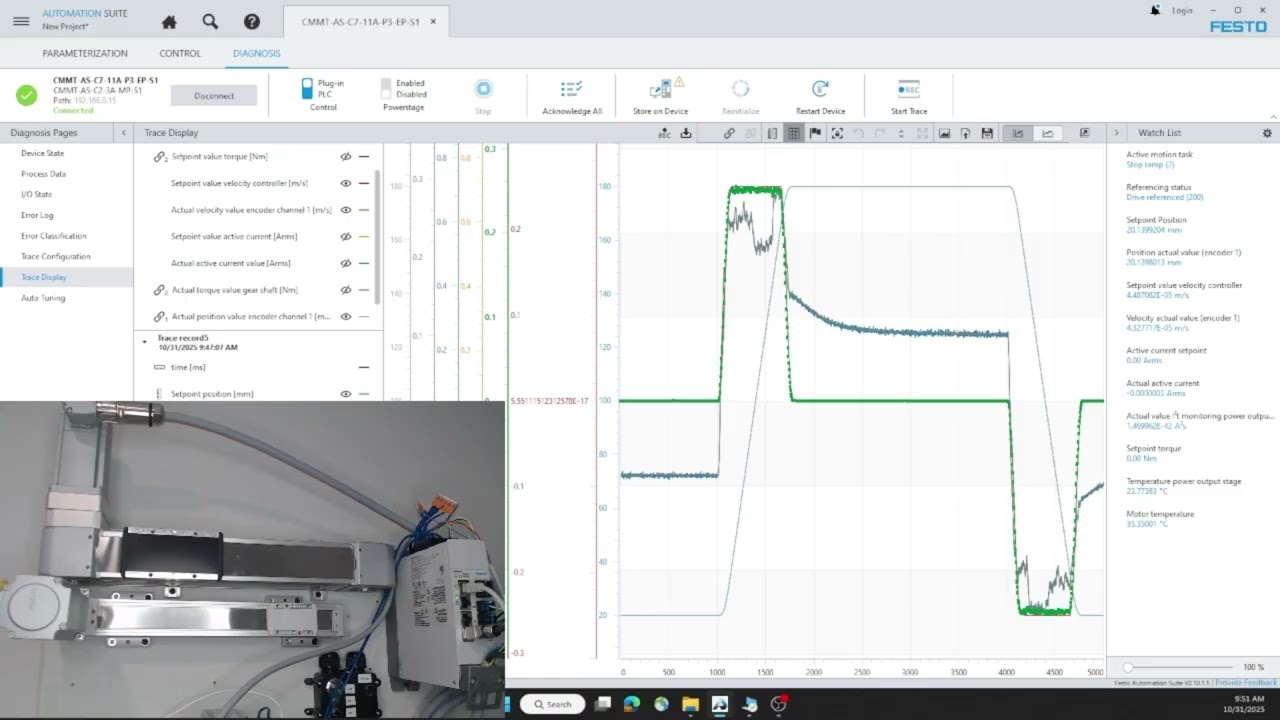Open the search magnifier icon

pyautogui.click(x=210, y=21)
